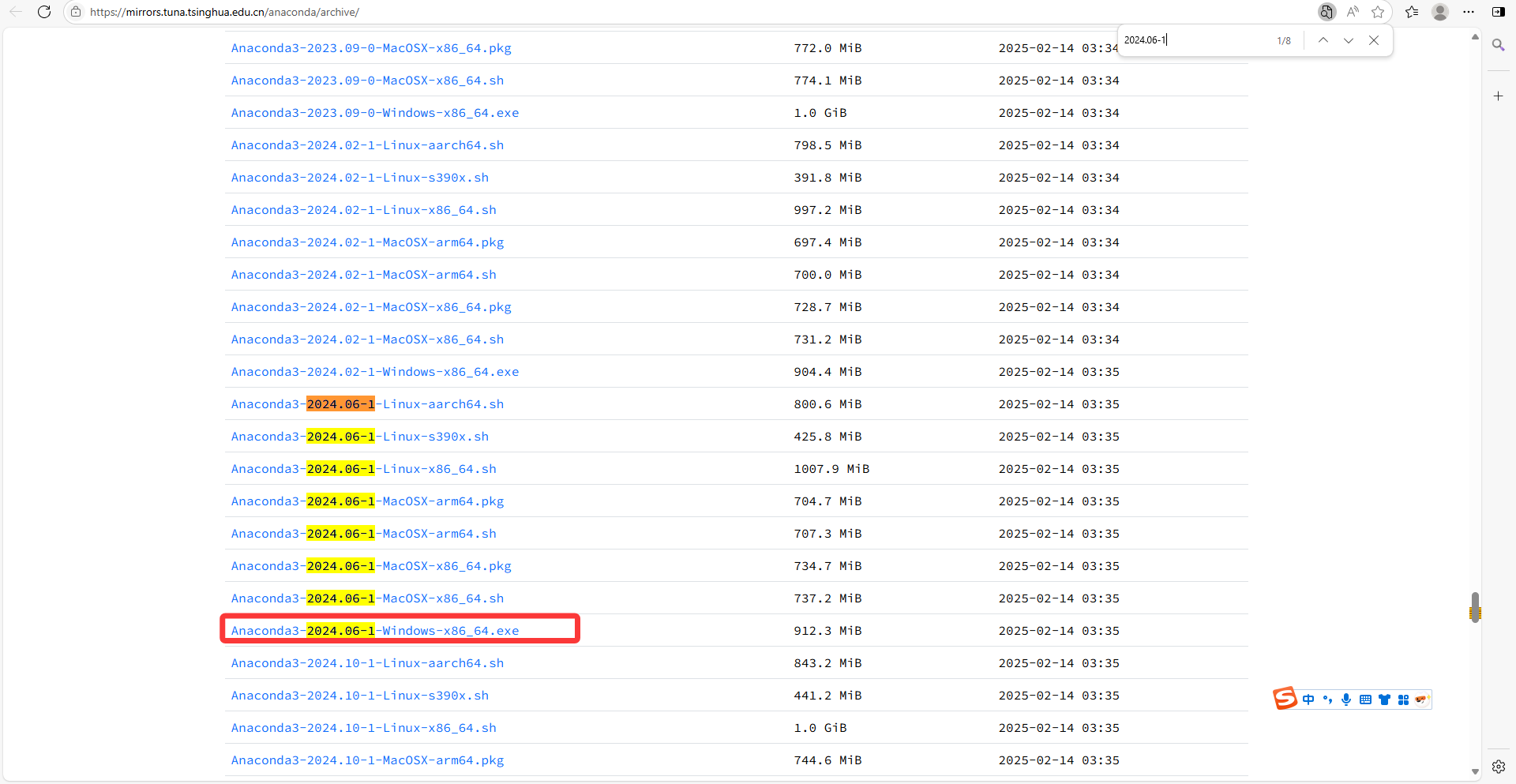The image size is (1516, 784).
Task: Toggle Sogou punctuation mode
Action: click(x=1327, y=700)
